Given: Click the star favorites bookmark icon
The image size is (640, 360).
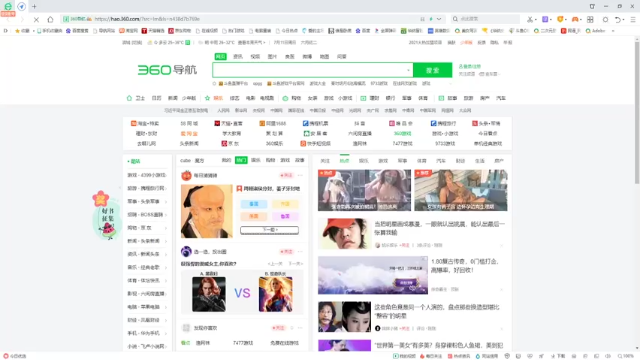Looking at the screenshot, I should pyautogui.click(x=17, y=31).
